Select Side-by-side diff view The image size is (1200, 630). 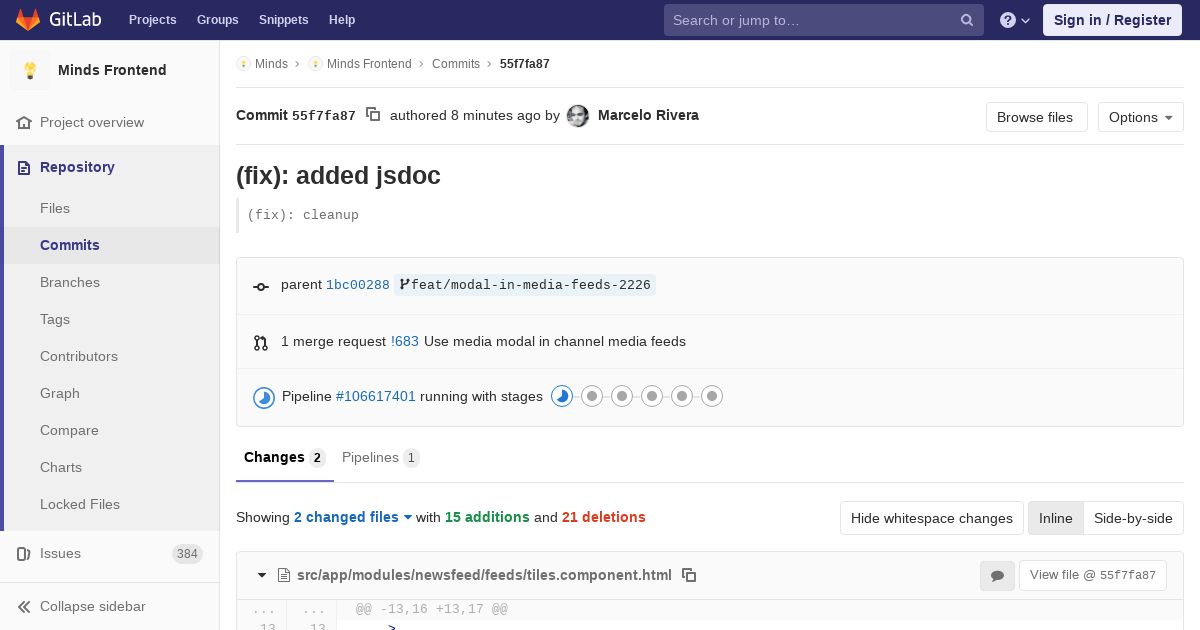point(1133,518)
